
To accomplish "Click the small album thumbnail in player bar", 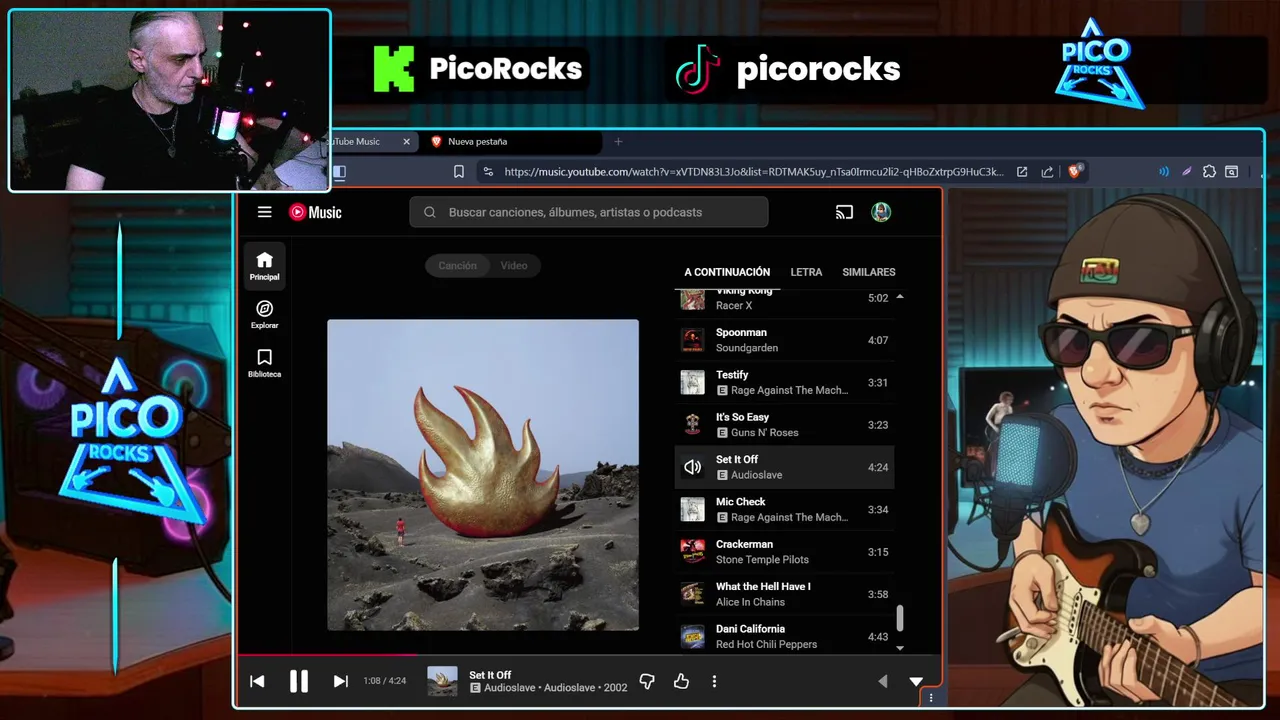I will point(442,681).
